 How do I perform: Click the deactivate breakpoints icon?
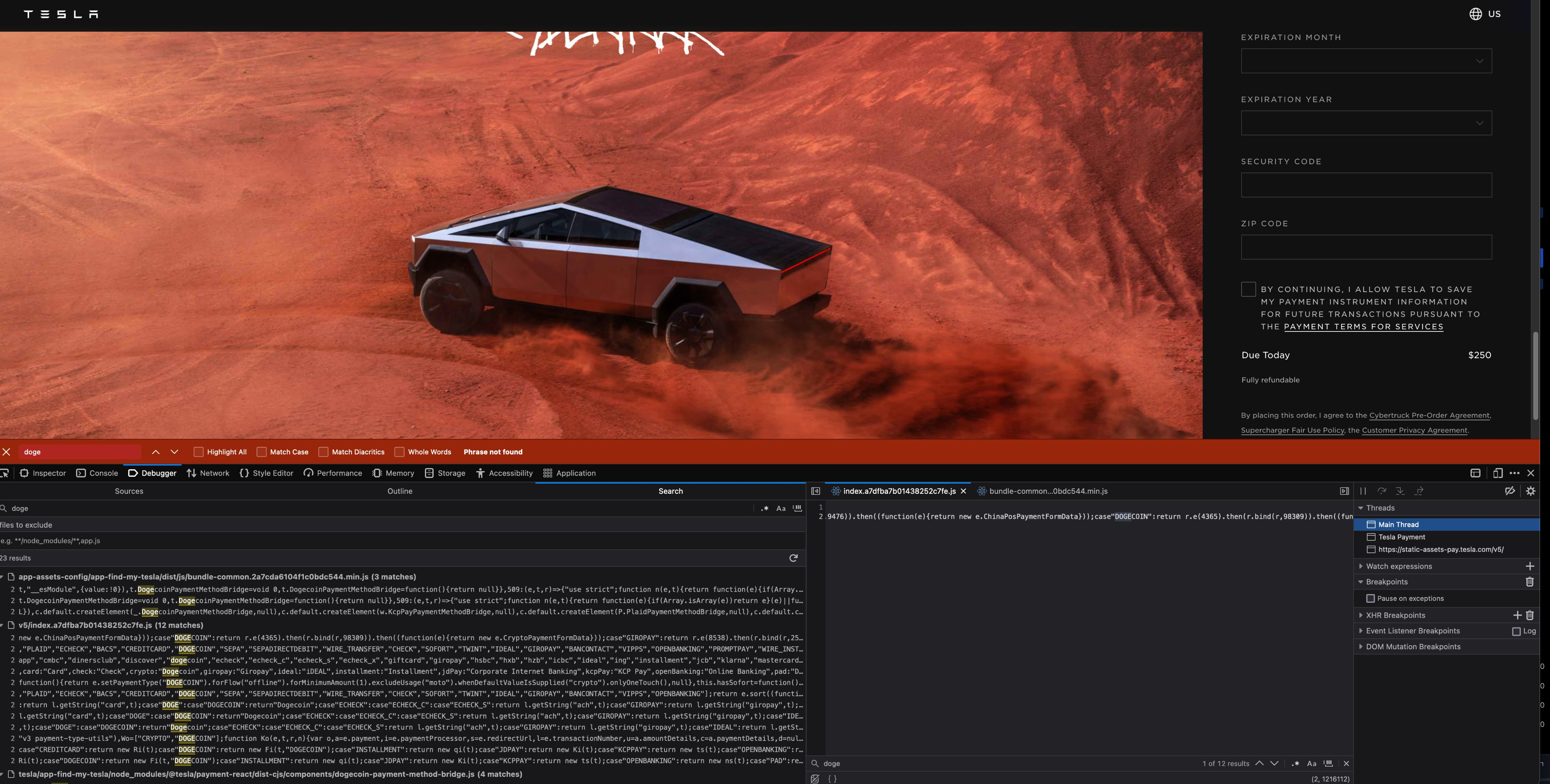[x=1510, y=491]
